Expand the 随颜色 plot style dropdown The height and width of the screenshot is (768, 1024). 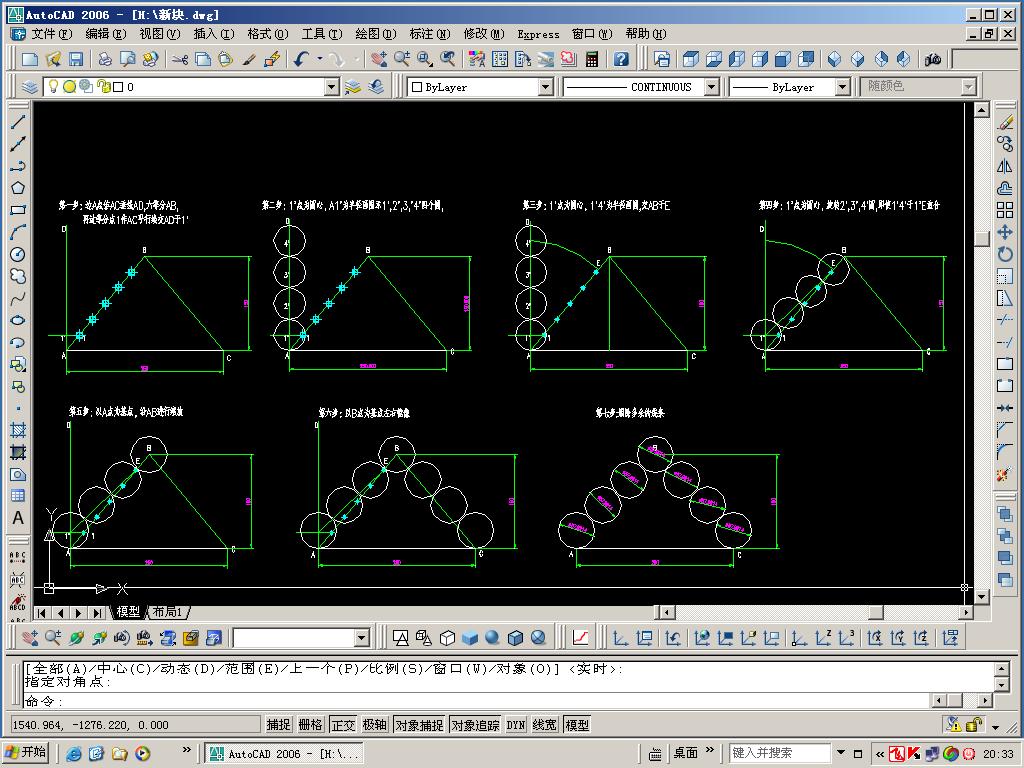point(968,87)
